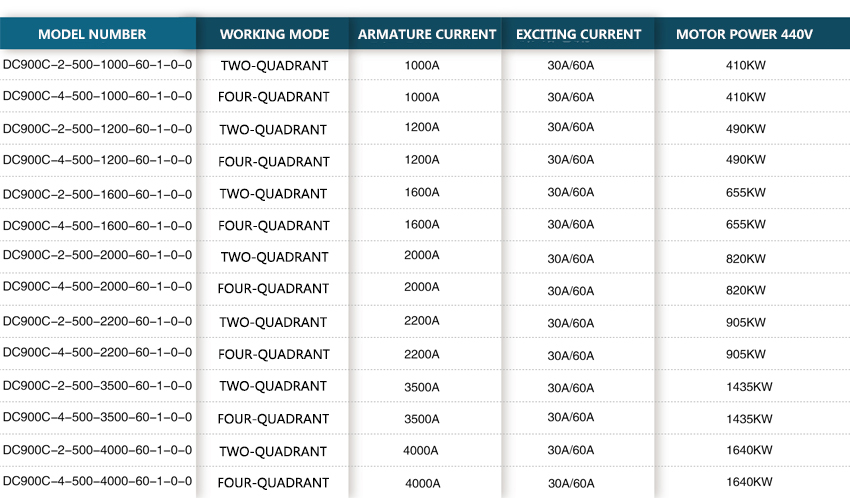Select the ARMATURE CURRENT header
The height and width of the screenshot is (498, 850).
427,34
